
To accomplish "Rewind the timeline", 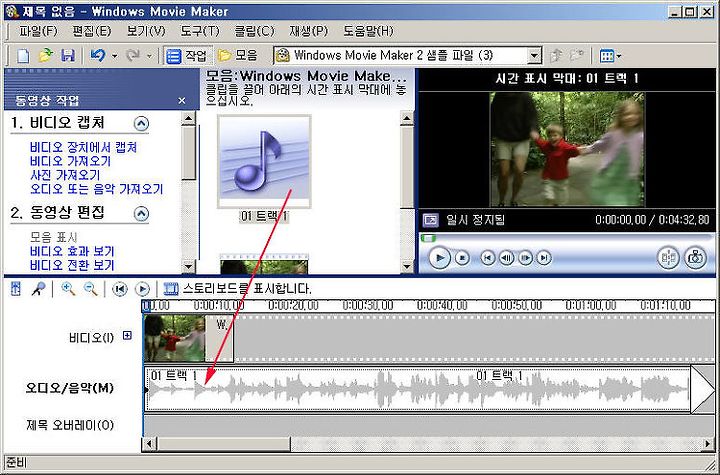I will point(120,289).
